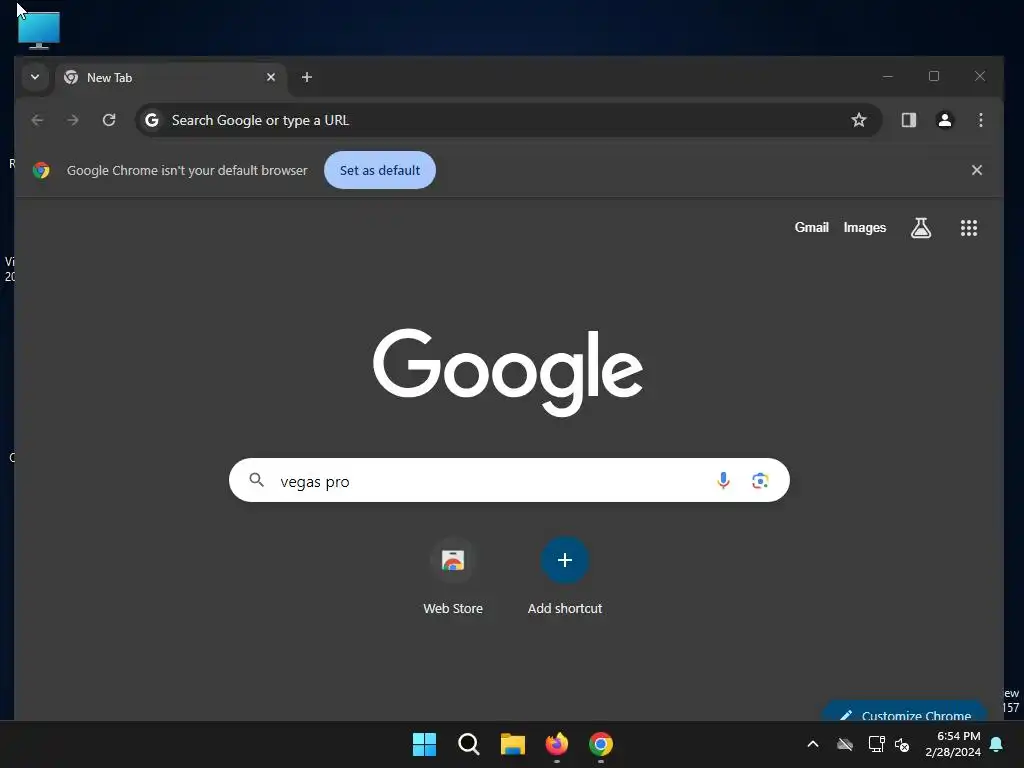Click the Chrome logo in the infobar
The height and width of the screenshot is (768, 1024).
41,170
